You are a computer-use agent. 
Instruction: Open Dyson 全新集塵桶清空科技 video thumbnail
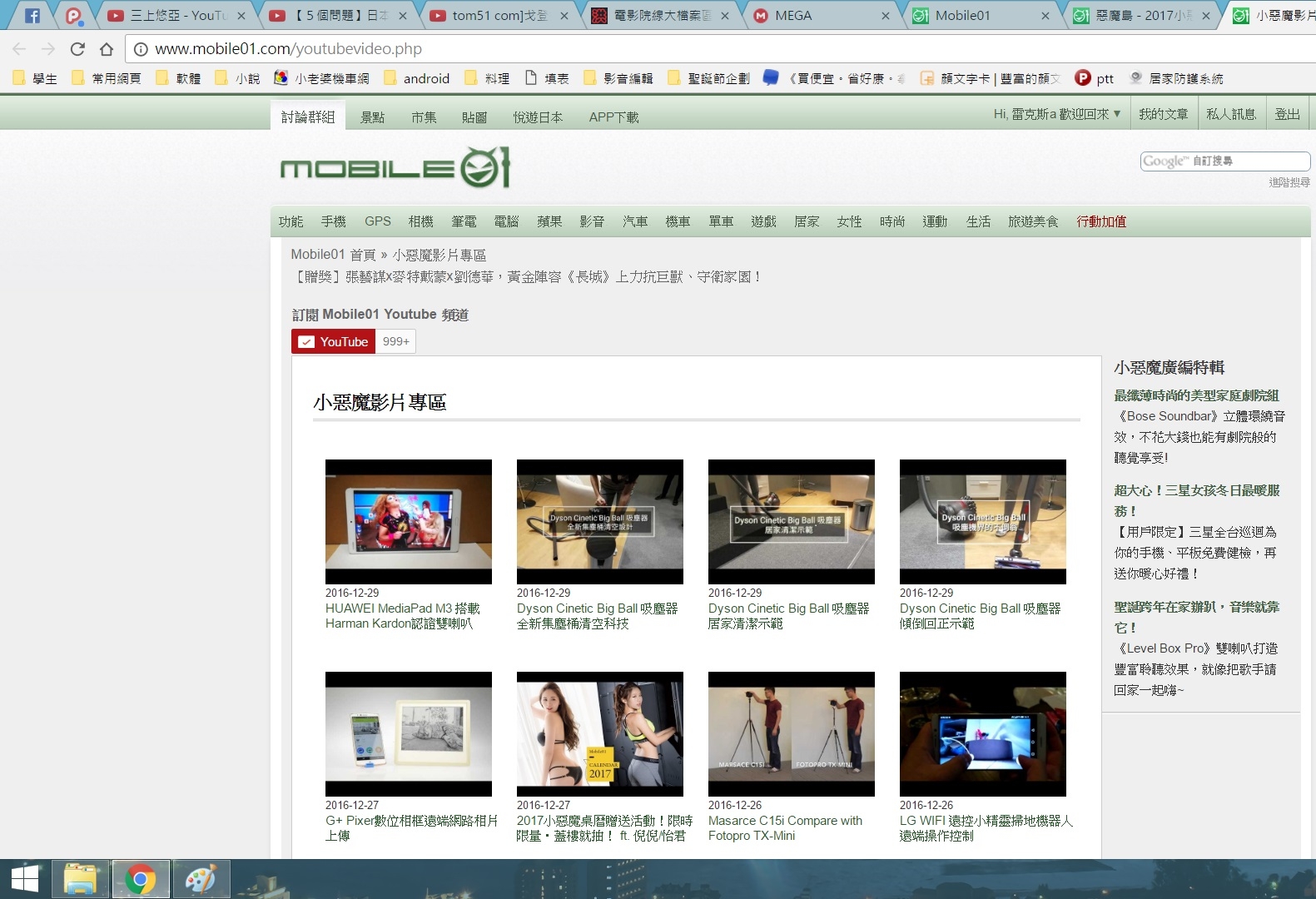(600, 522)
